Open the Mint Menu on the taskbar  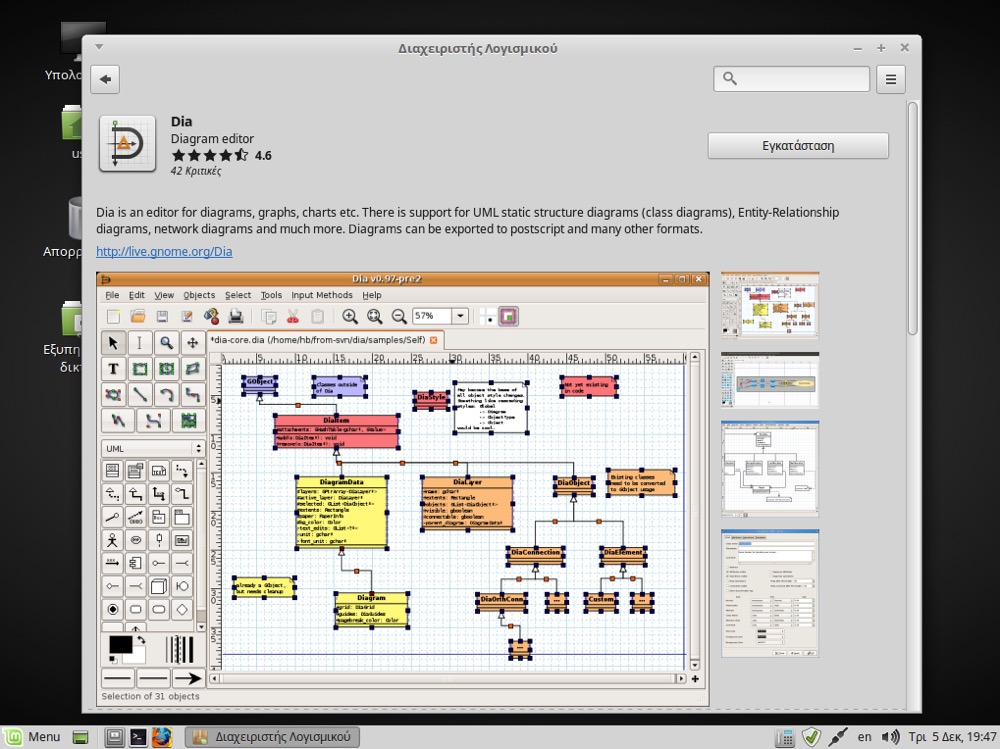pos(34,737)
